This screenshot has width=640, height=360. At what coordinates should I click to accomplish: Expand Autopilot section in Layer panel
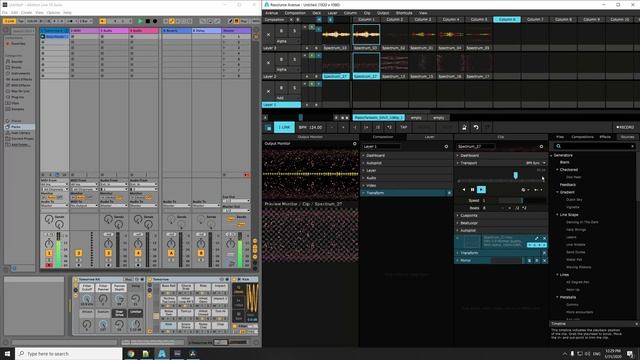406,163
